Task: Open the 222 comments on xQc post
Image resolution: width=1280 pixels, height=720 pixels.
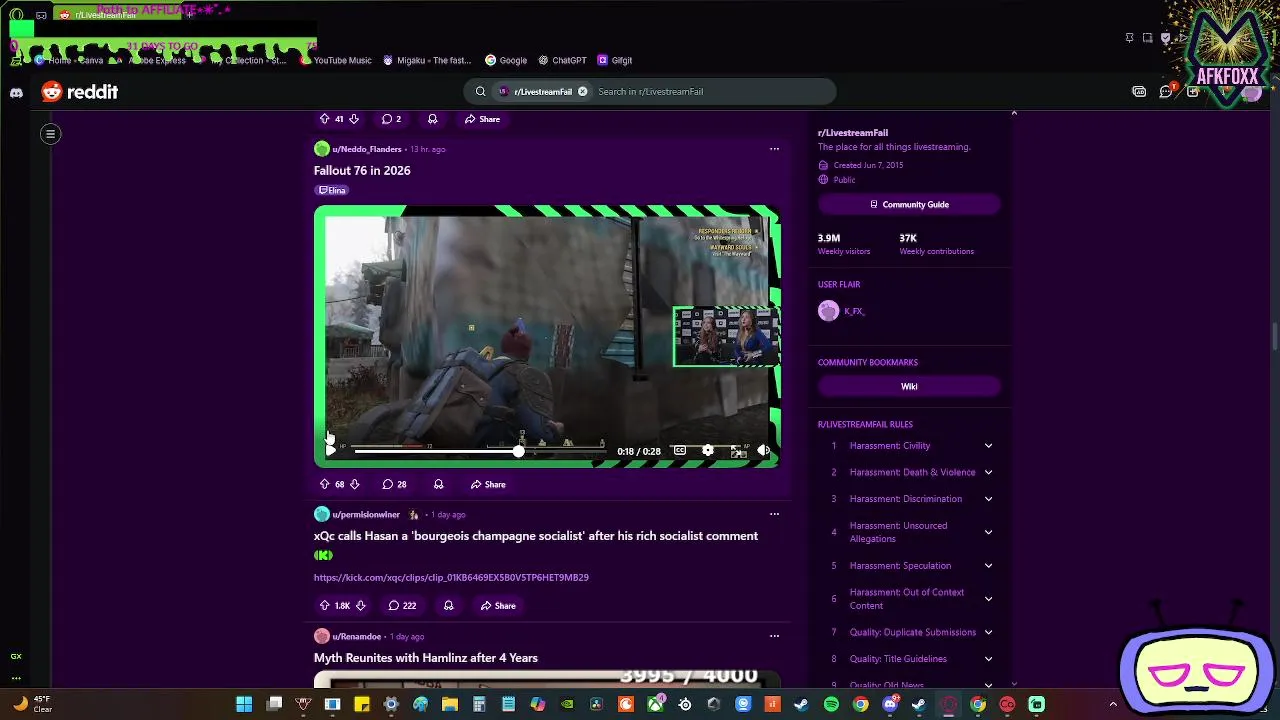Action: pyautogui.click(x=402, y=605)
